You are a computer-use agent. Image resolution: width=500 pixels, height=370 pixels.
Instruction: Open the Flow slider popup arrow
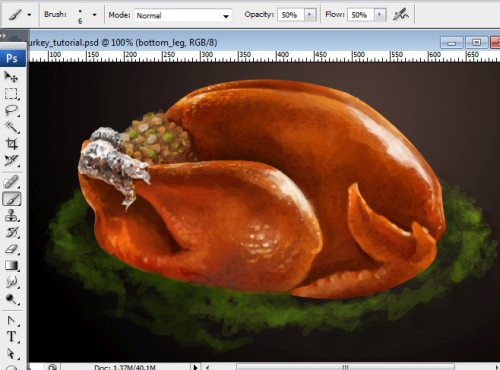(x=380, y=15)
